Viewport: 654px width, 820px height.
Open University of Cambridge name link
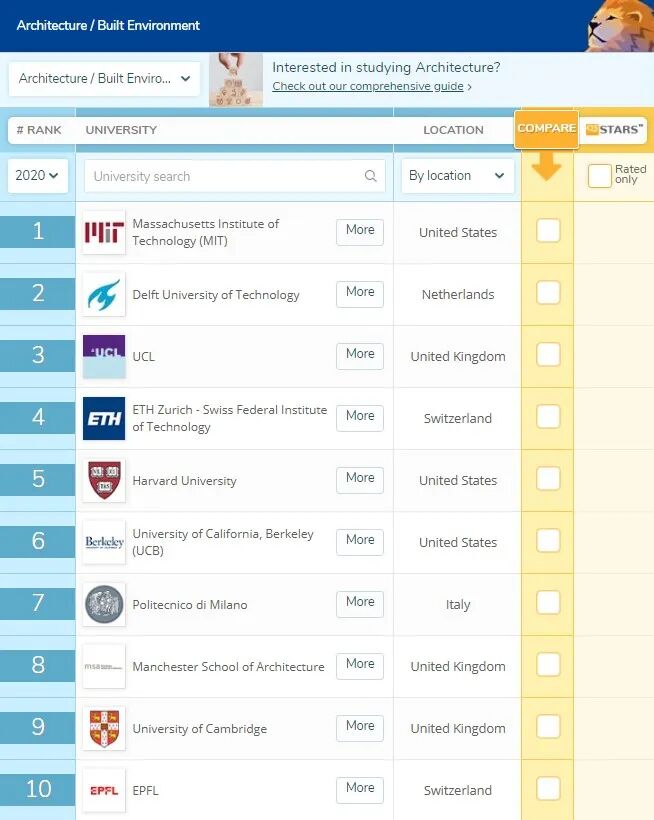coord(200,728)
